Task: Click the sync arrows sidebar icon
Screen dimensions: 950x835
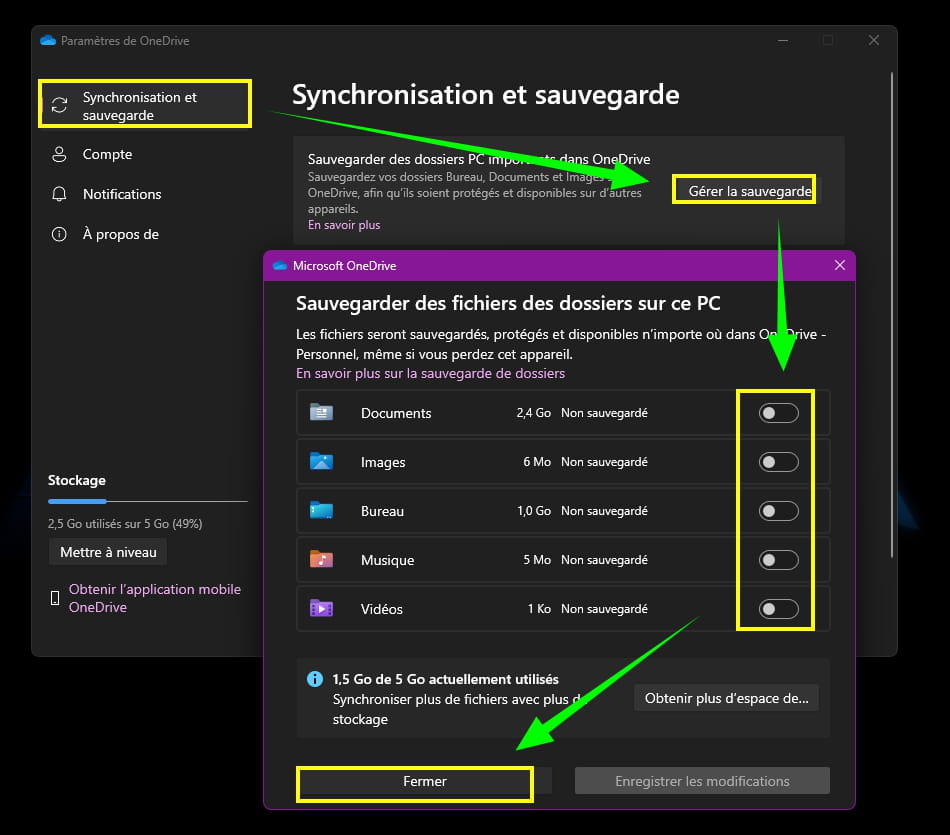Action: [x=59, y=105]
